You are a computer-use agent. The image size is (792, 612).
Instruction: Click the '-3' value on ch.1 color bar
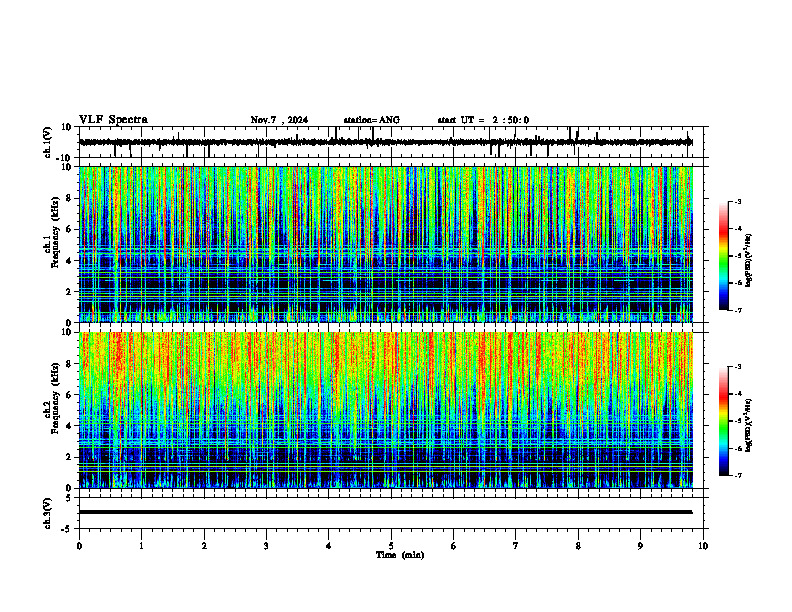[737, 201]
